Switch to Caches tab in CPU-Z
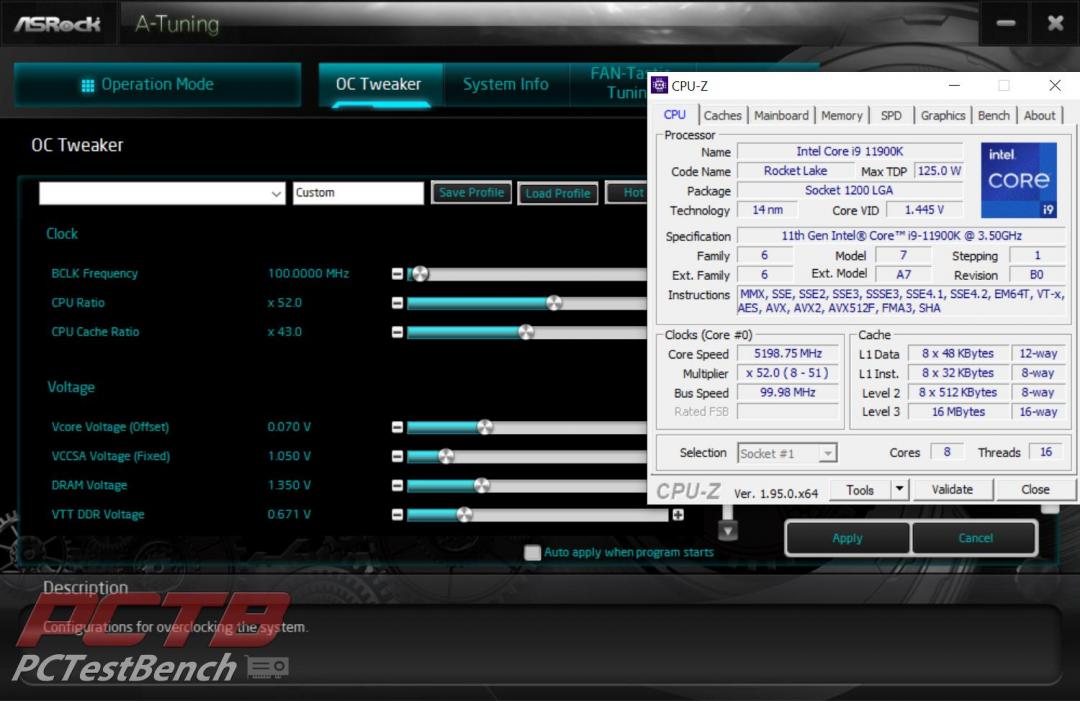The height and width of the screenshot is (701, 1080). click(x=723, y=116)
